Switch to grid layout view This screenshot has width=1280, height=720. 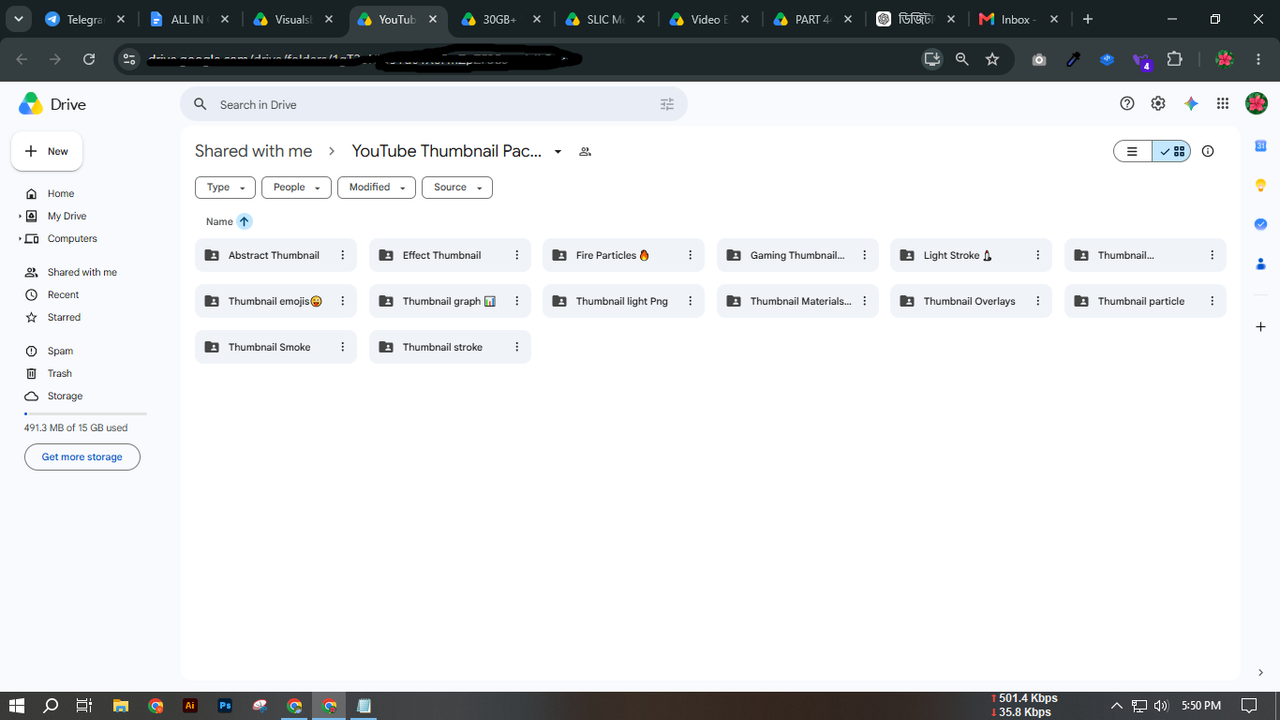[x=1171, y=151]
